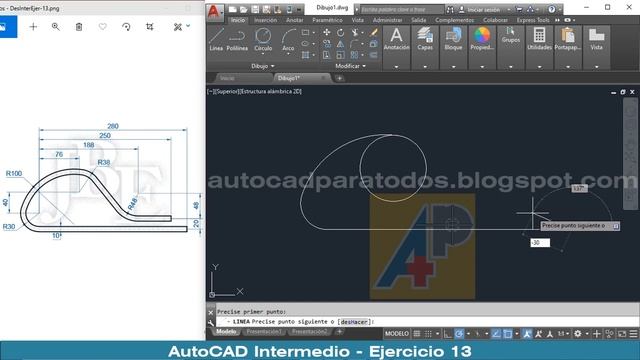This screenshot has height=360, width=640.
Task: Toggle favorite heart in Photos
Action: [102, 27]
